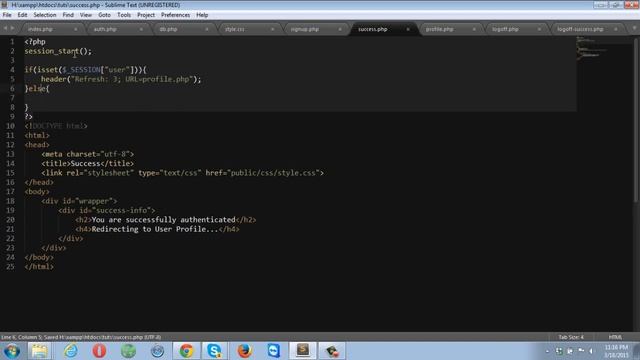
Task: Open the Preferences menu
Action: pos(175,15)
